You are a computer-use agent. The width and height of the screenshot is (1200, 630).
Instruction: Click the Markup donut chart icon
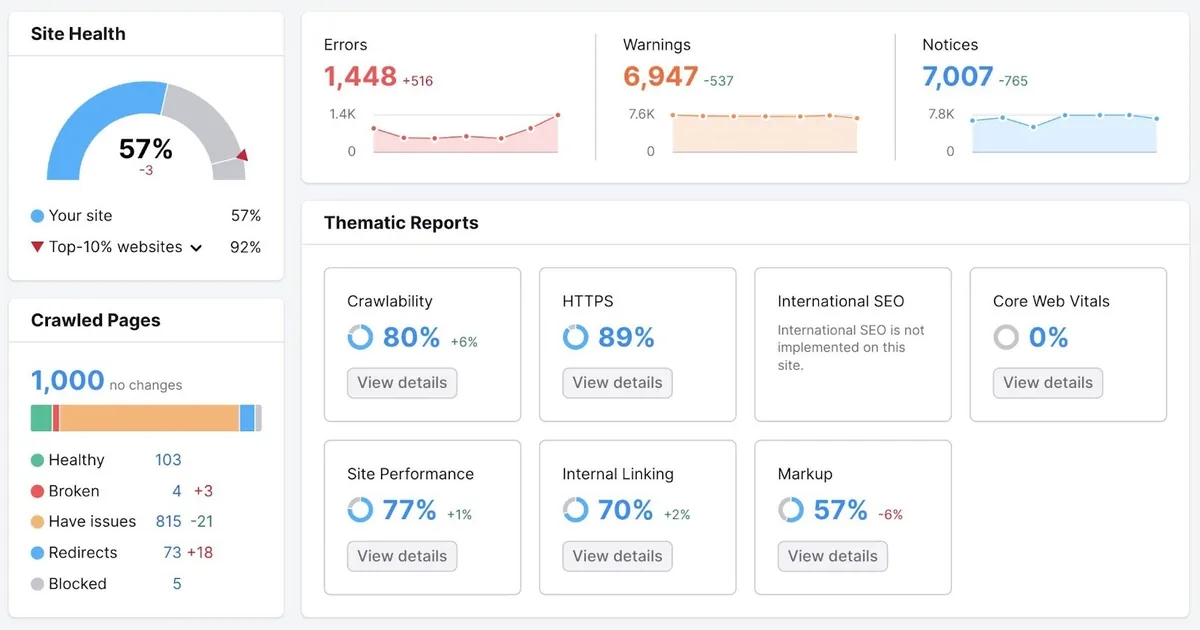pos(791,510)
